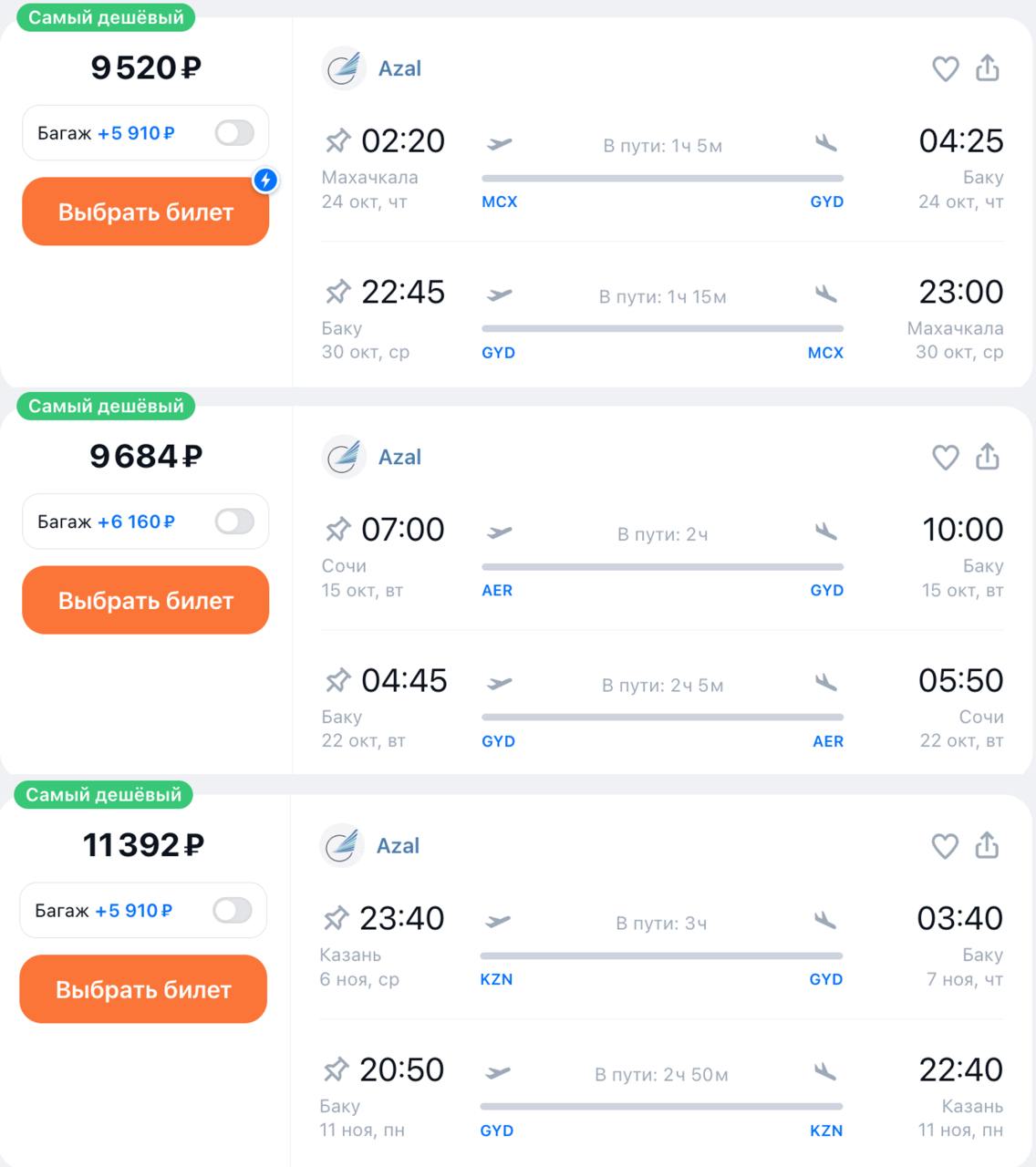The width and height of the screenshot is (1036, 1167).
Task: Click the Azal airline logo on Sochi ticket
Action: 344,458
